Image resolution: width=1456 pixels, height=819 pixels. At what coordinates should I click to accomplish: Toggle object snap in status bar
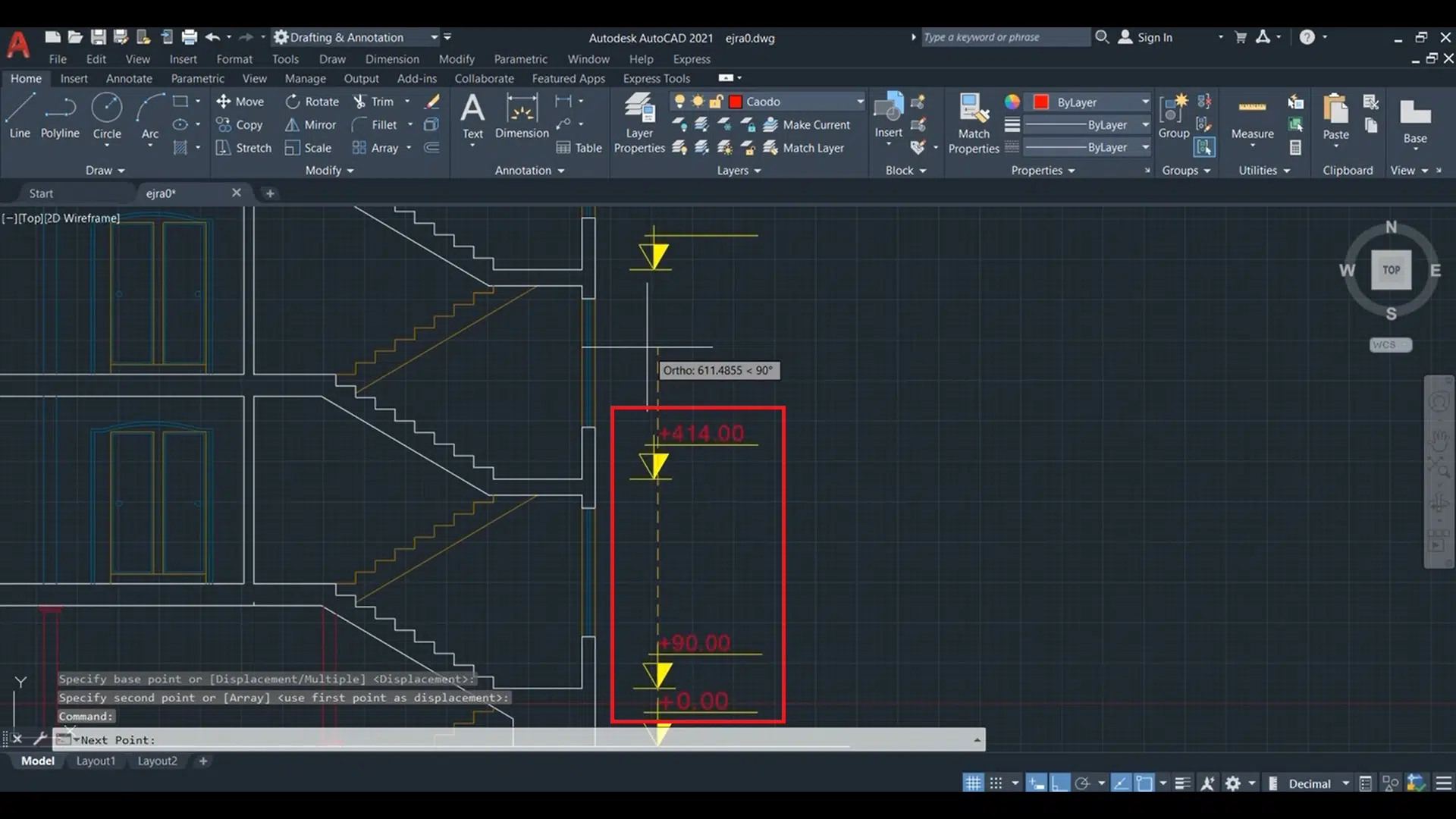(x=1144, y=783)
